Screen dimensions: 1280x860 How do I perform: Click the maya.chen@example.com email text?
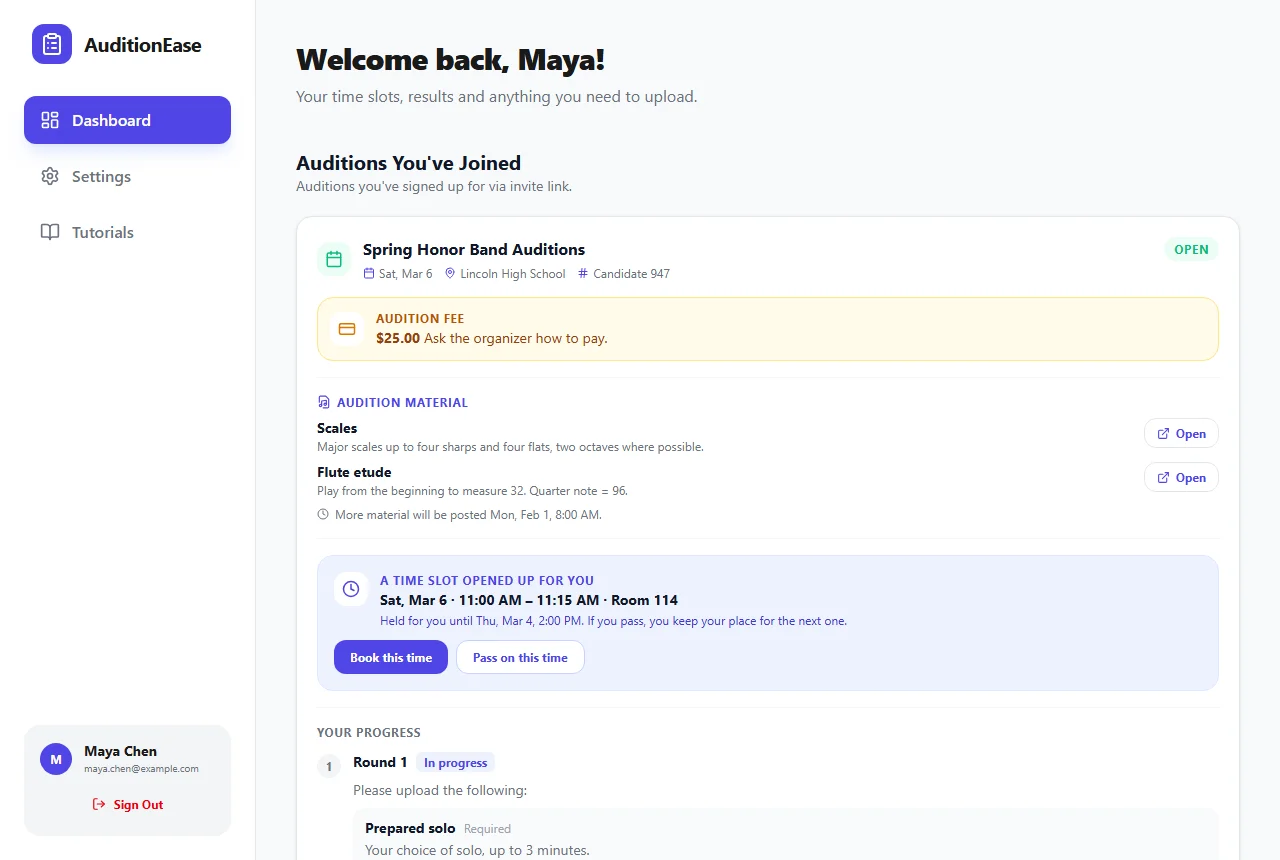[141, 769]
